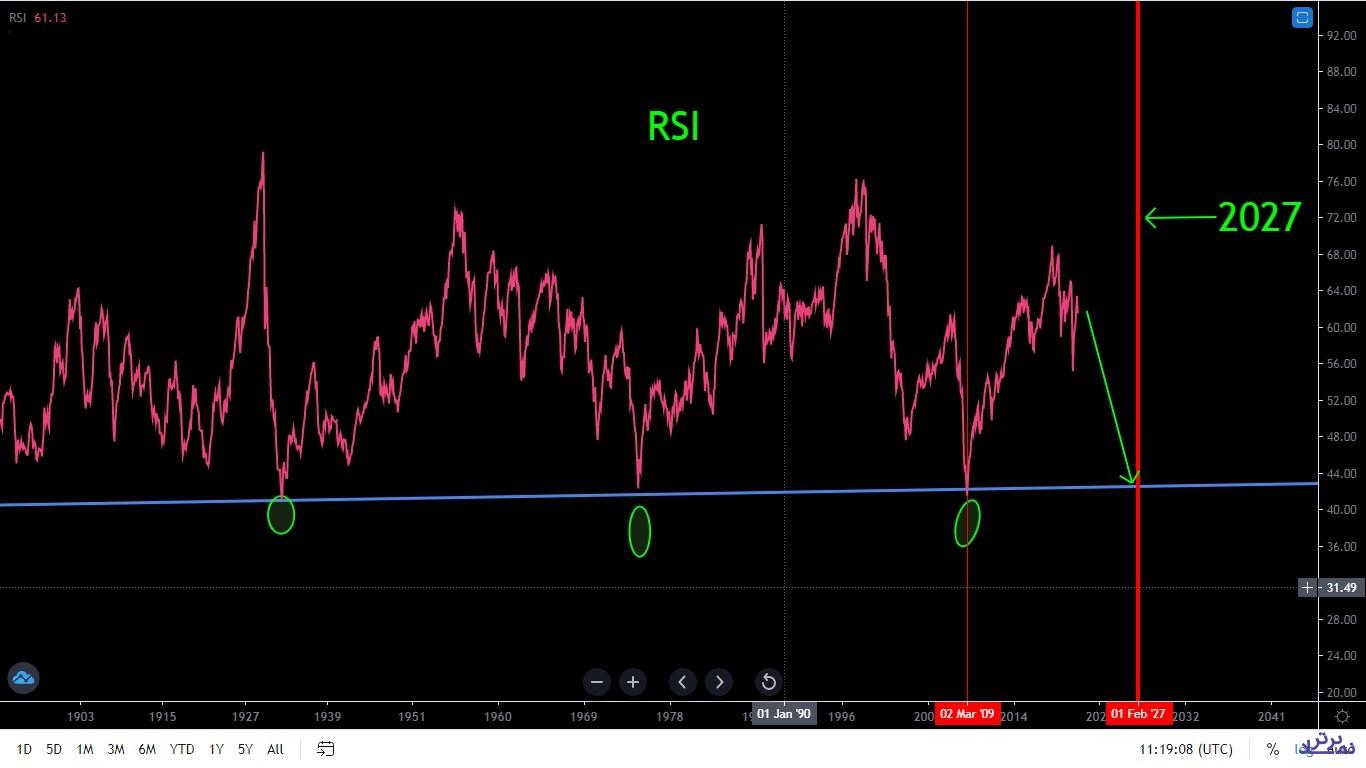Click the red 01 Feb '27 date marker
Viewport: 1366px width, 768px height.
1138,714
